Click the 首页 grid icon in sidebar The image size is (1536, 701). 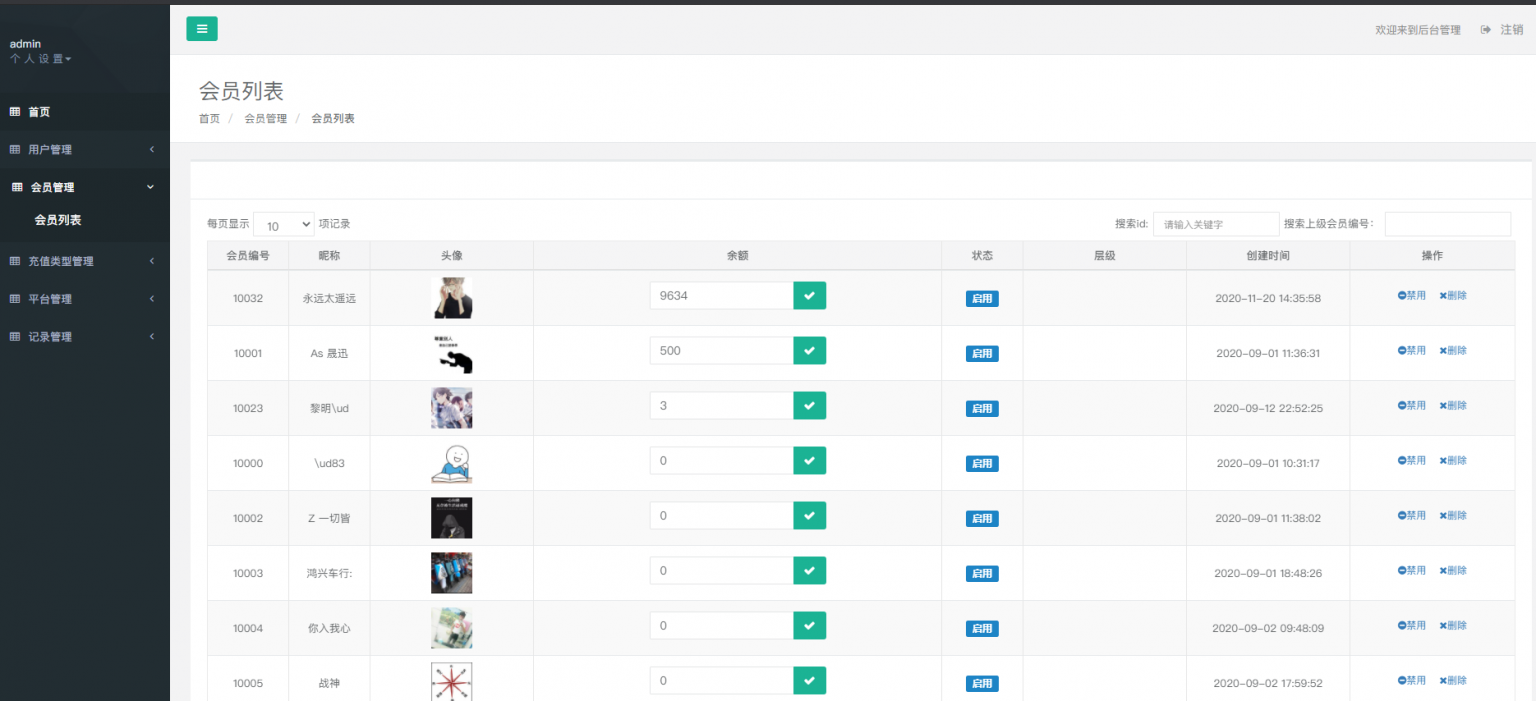(x=15, y=112)
